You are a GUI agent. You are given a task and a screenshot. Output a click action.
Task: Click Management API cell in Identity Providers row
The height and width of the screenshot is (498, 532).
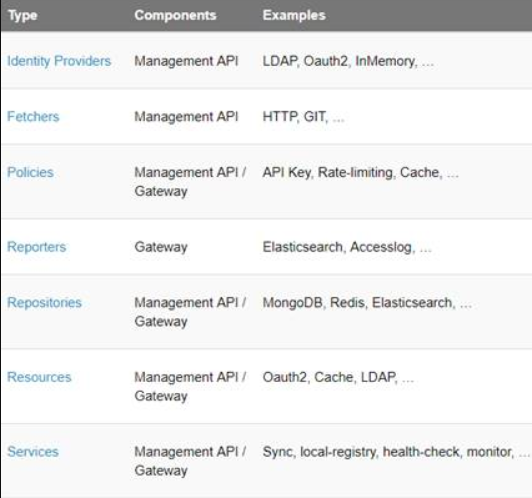click(186, 61)
